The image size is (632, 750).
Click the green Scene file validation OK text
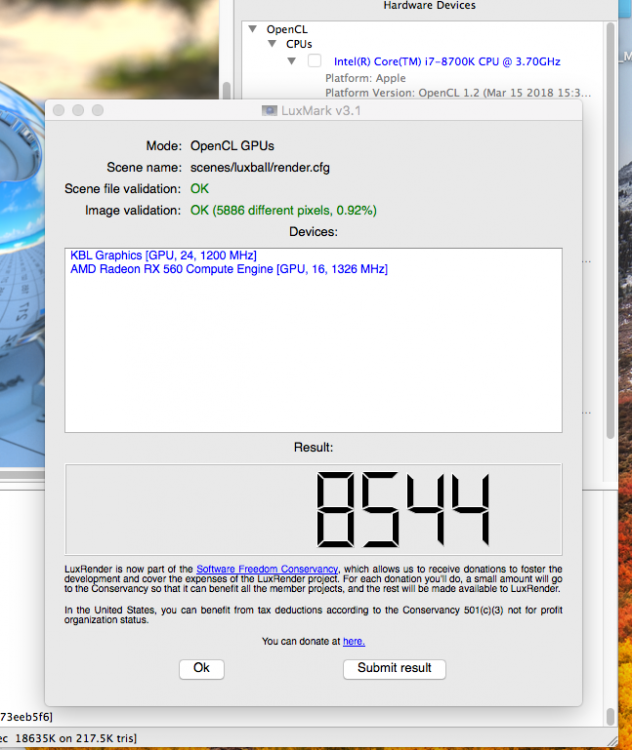click(x=200, y=189)
